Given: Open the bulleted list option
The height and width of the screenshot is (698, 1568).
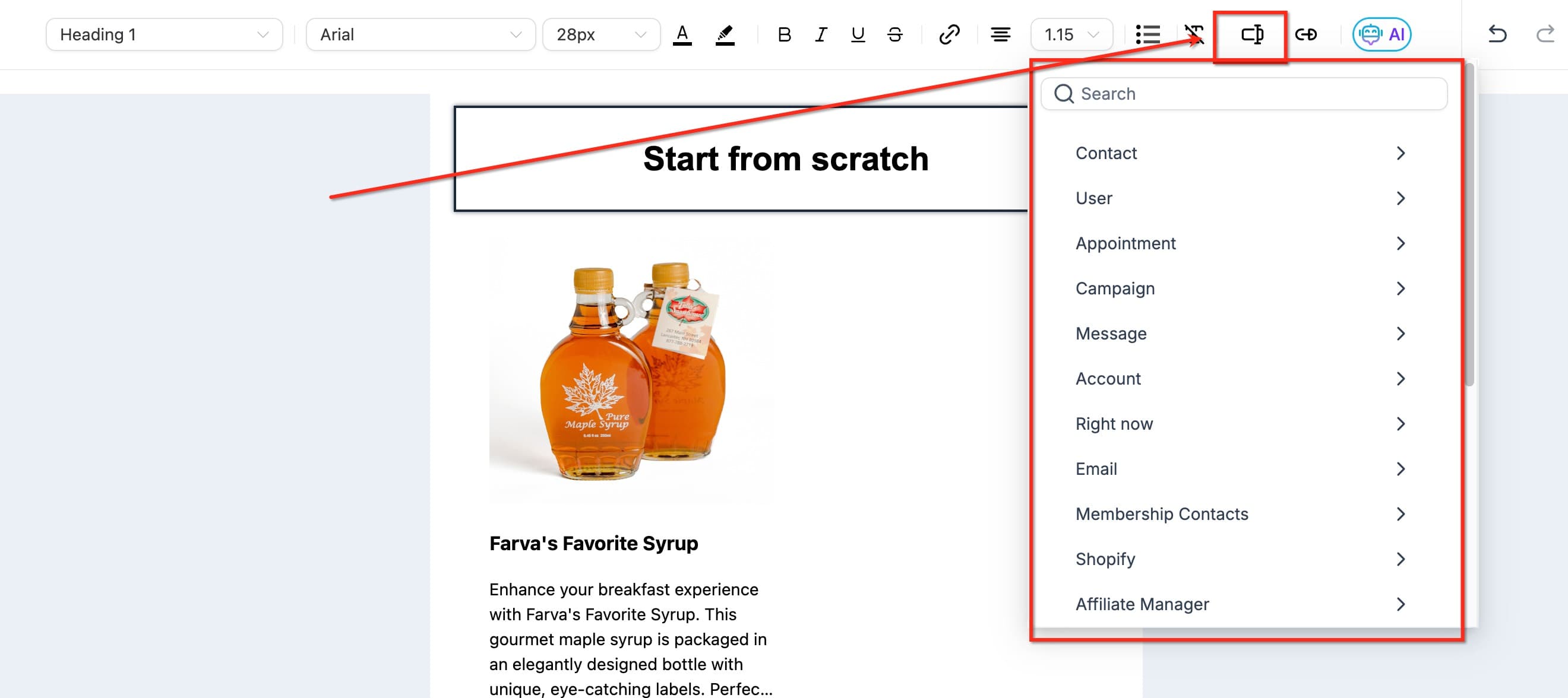Looking at the screenshot, I should [x=1147, y=34].
